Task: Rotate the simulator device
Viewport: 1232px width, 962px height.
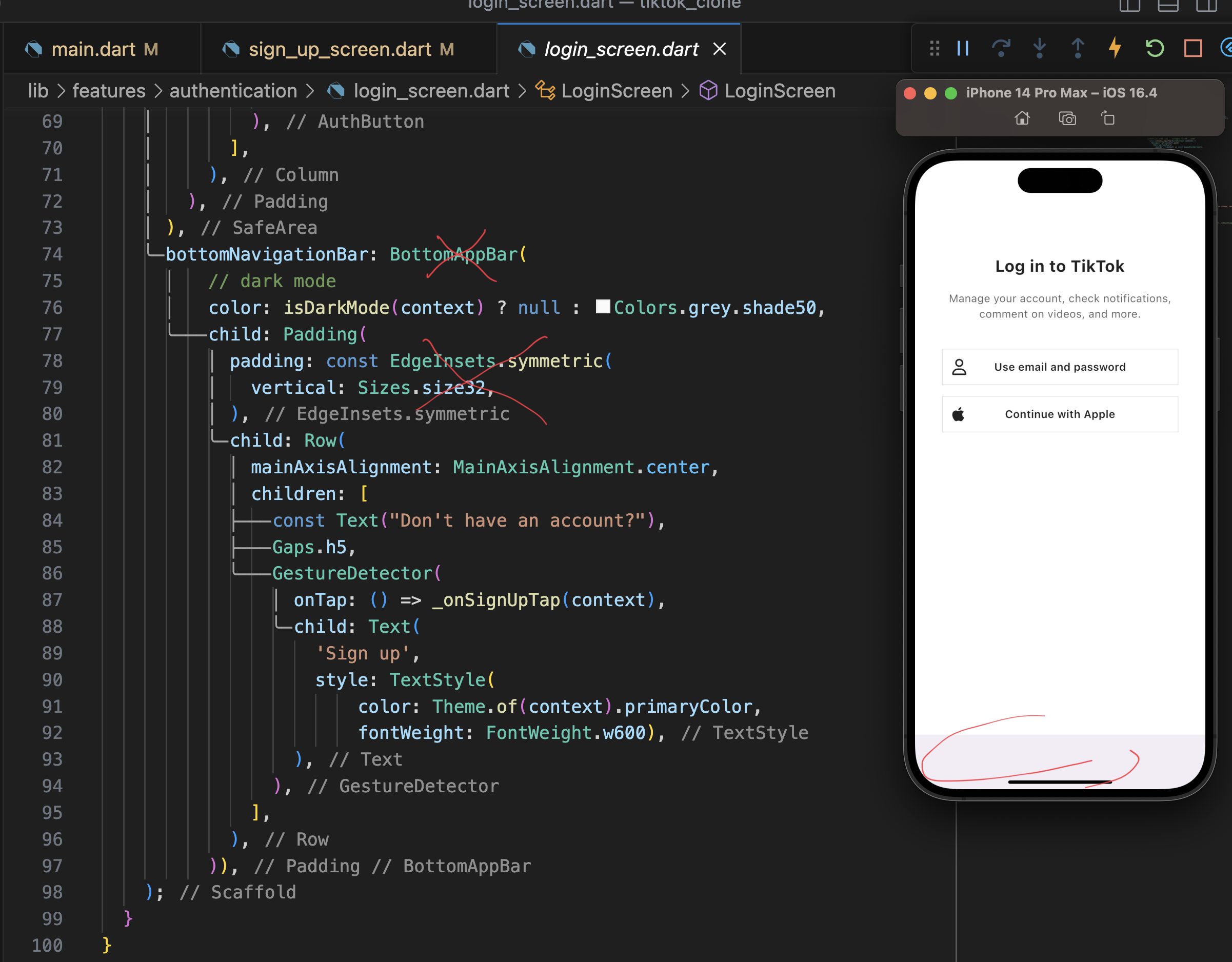Action: pyautogui.click(x=1108, y=118)
